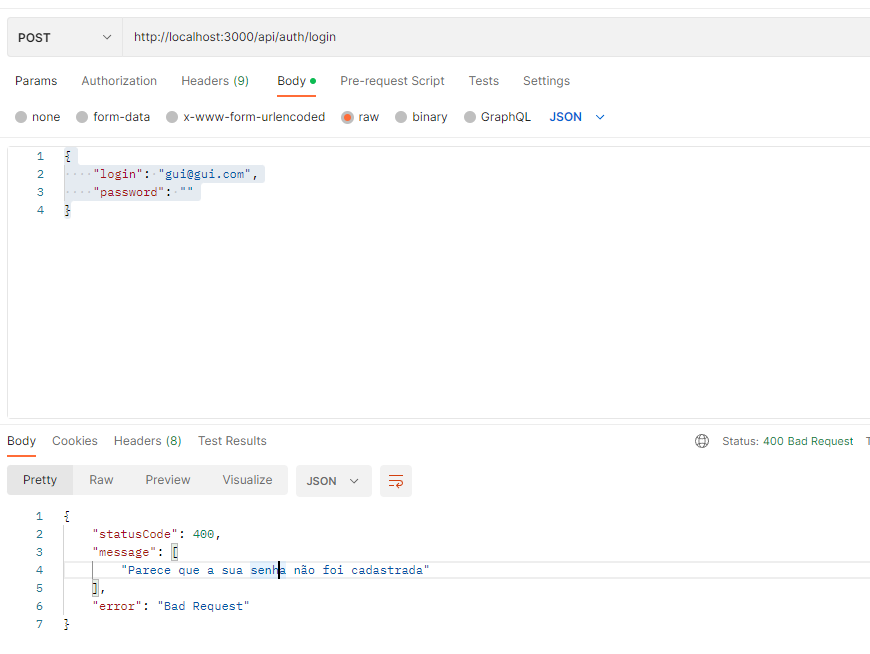Open the Headers (9) request tab
Screen dimensions: 870x654
coord(214,81)
